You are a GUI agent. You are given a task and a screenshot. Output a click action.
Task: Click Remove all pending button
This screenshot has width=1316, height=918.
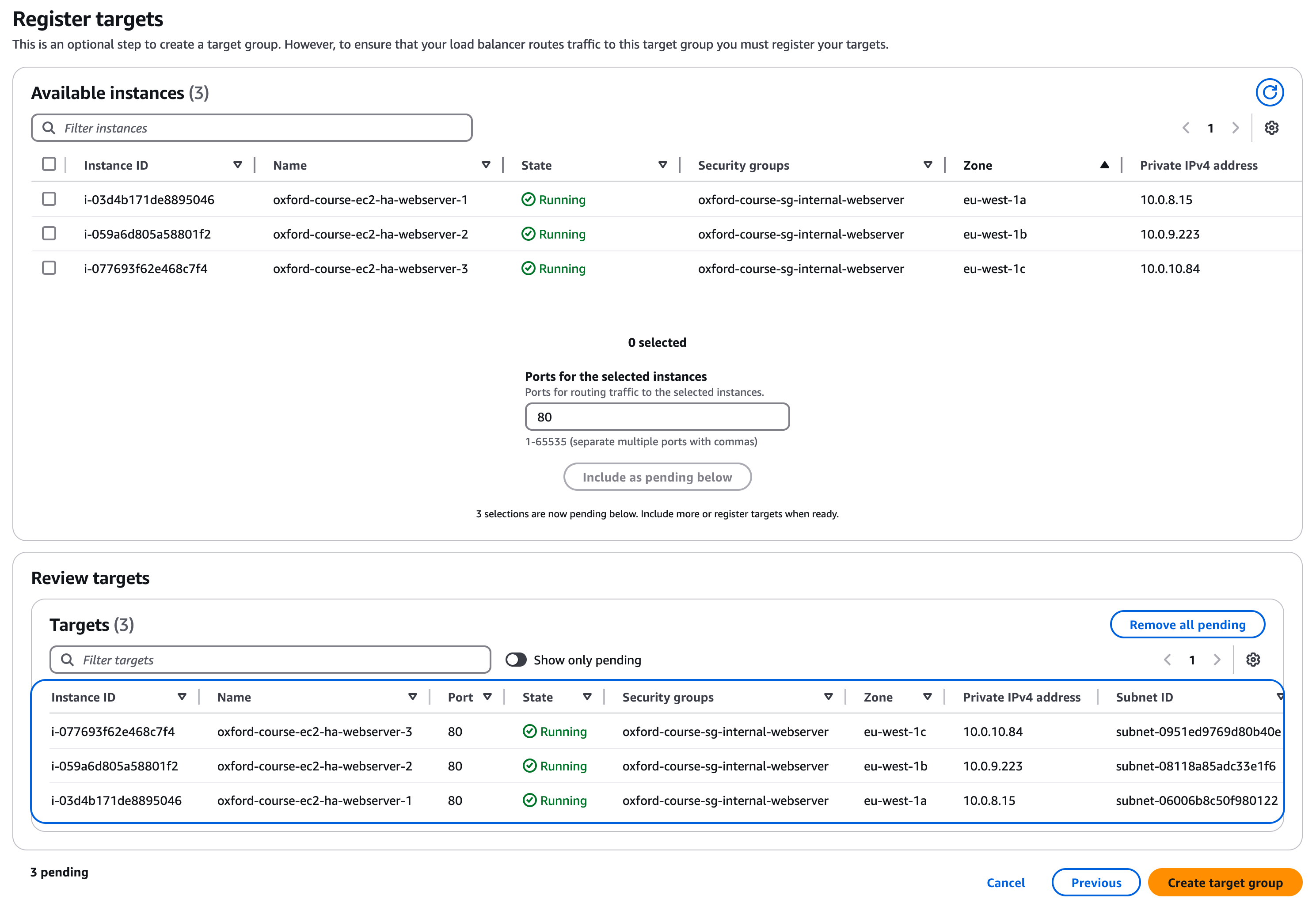click(1187, 625)
